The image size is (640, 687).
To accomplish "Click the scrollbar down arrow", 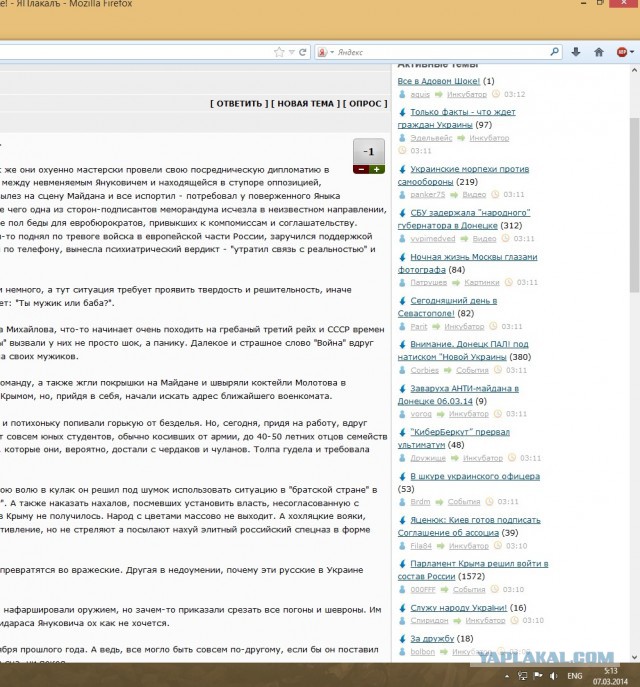I will click(x=634, y=657).
